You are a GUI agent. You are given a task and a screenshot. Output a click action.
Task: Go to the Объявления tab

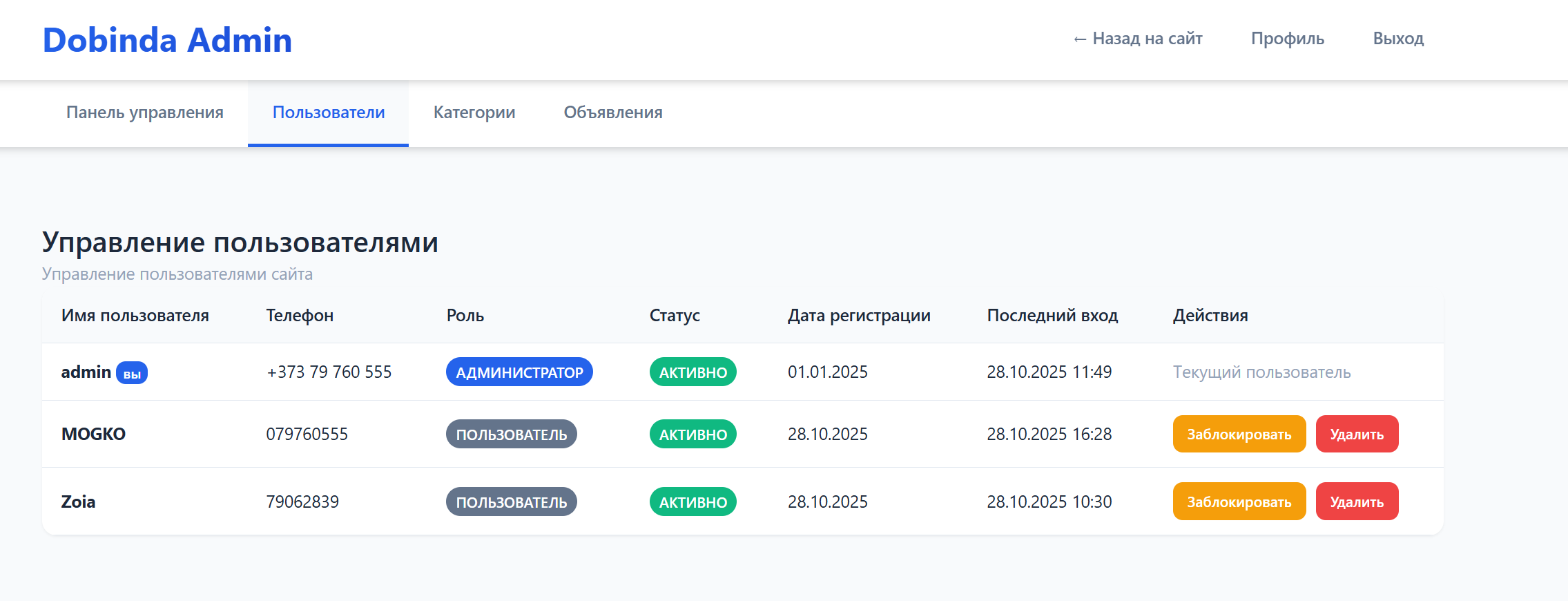pyautogui.click(x=613, y=113)
